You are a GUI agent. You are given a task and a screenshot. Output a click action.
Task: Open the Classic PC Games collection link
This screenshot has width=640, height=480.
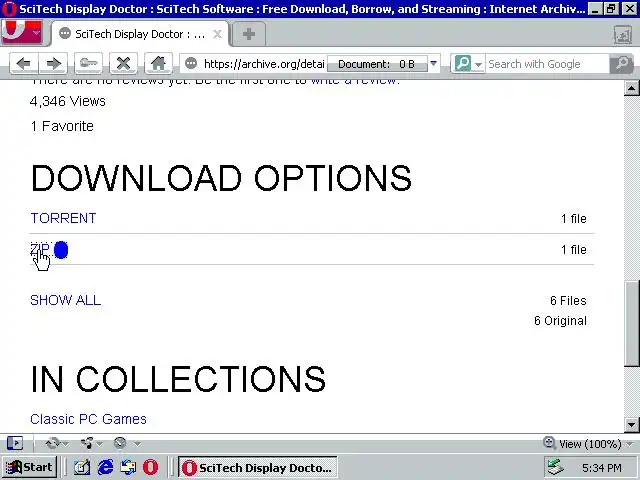click(x=88, y=419)
